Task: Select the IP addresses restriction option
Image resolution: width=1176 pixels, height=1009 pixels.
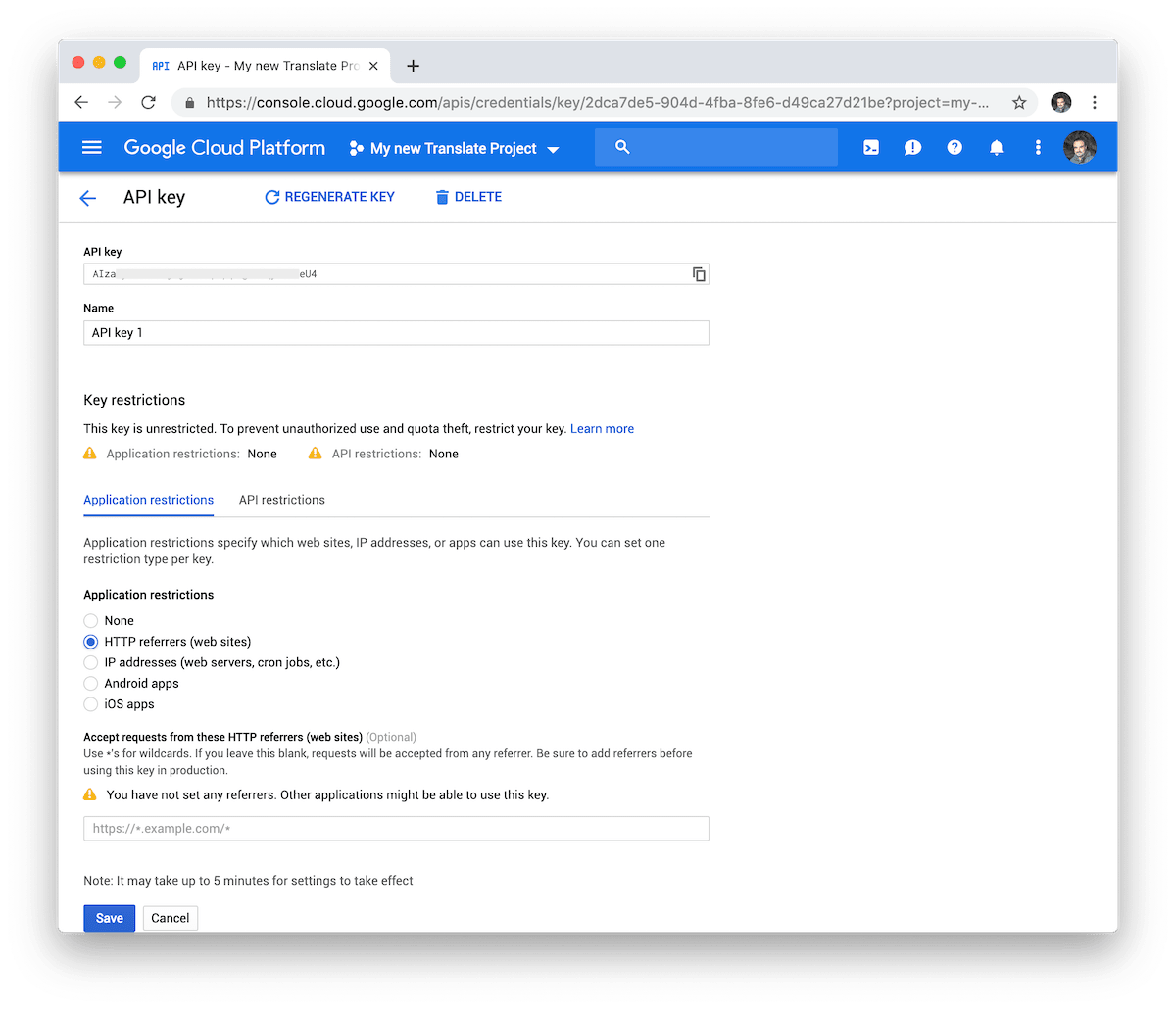Action: click(x=91, y=662)
